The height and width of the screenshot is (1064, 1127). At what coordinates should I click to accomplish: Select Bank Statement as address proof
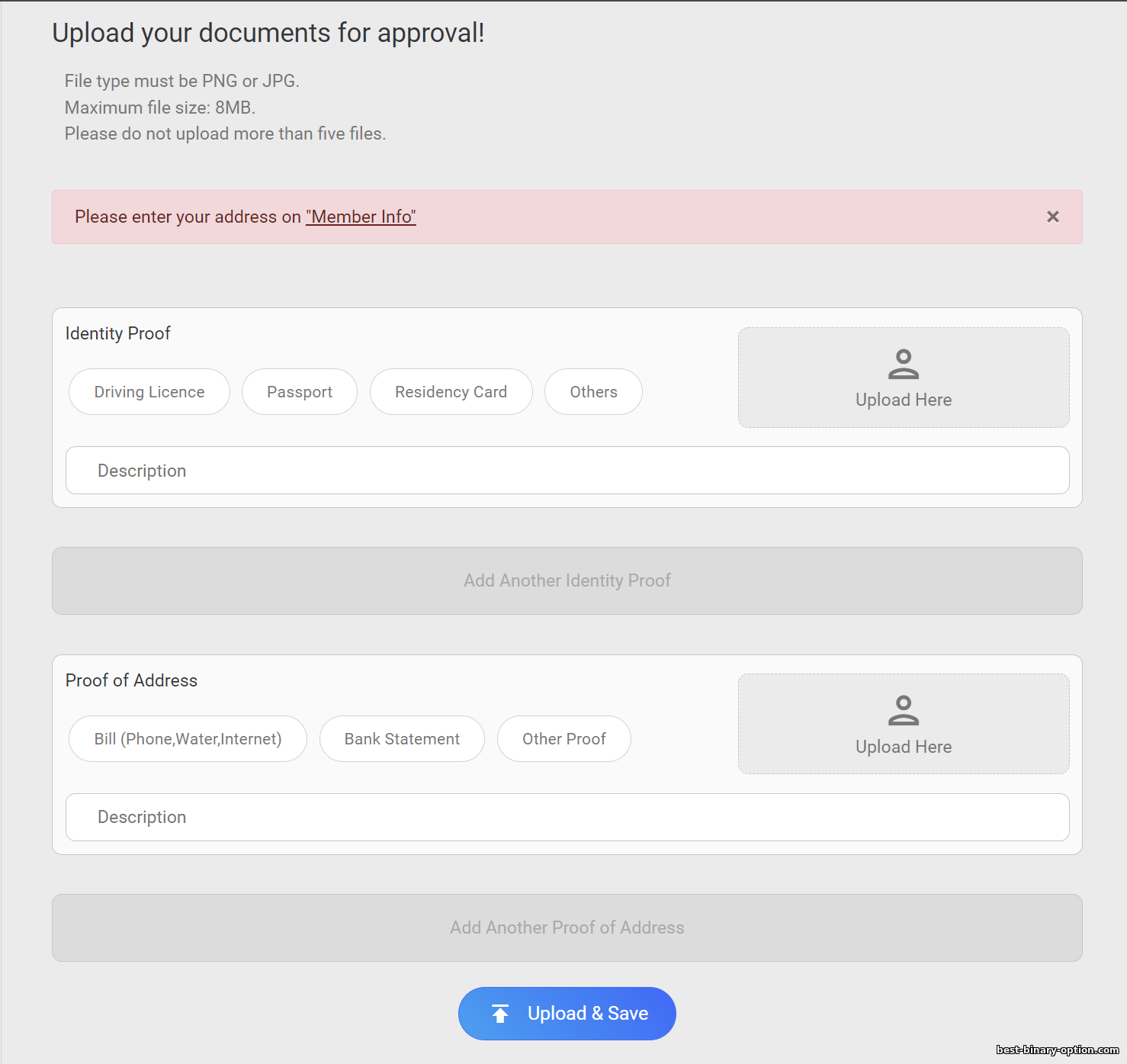[402, 739]
